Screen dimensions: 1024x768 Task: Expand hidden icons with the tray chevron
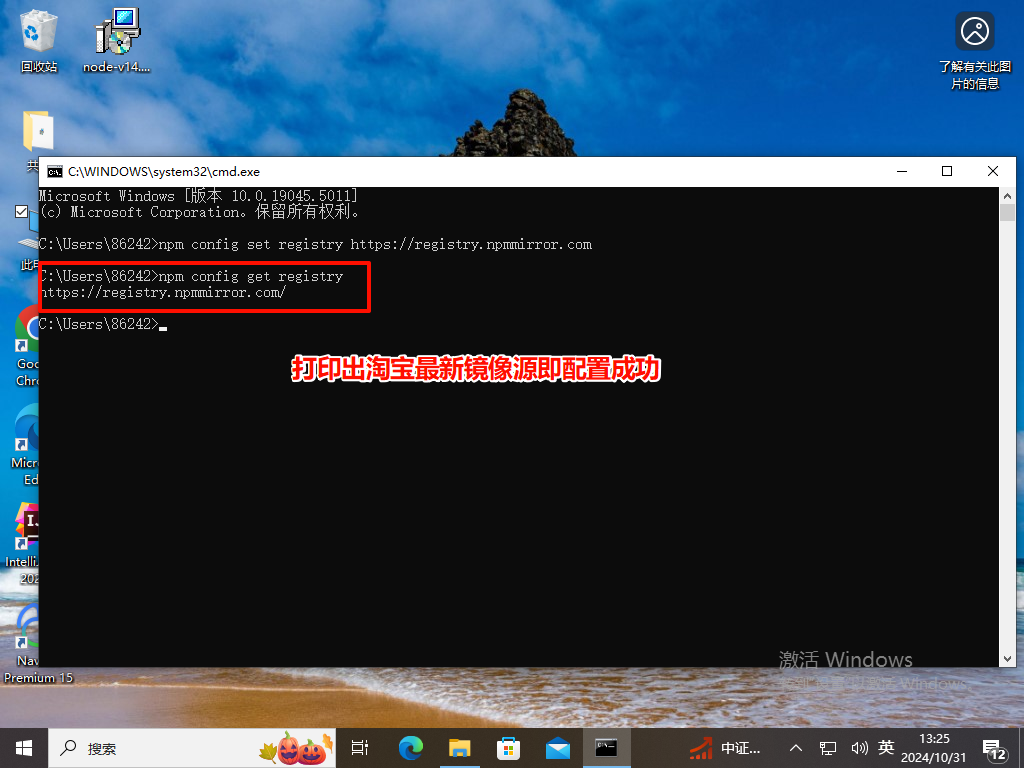point(795,747)
